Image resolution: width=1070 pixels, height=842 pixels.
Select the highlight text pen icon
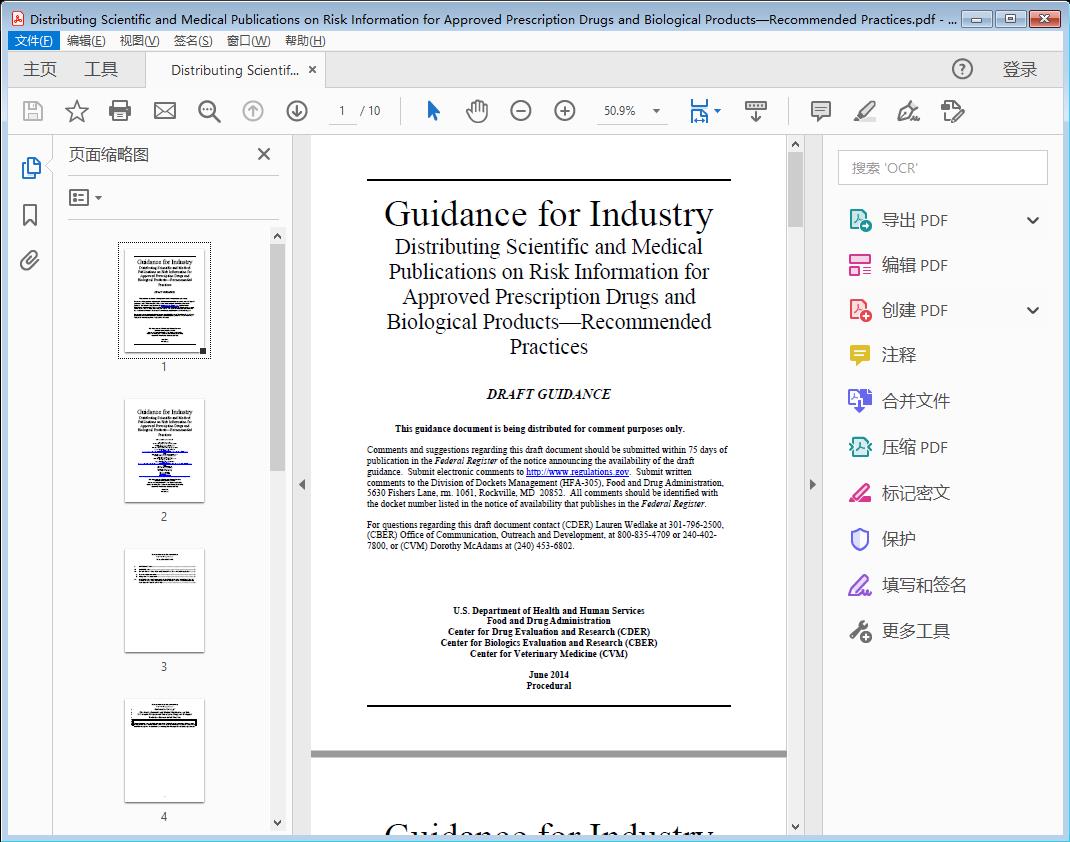coord(865,111)
